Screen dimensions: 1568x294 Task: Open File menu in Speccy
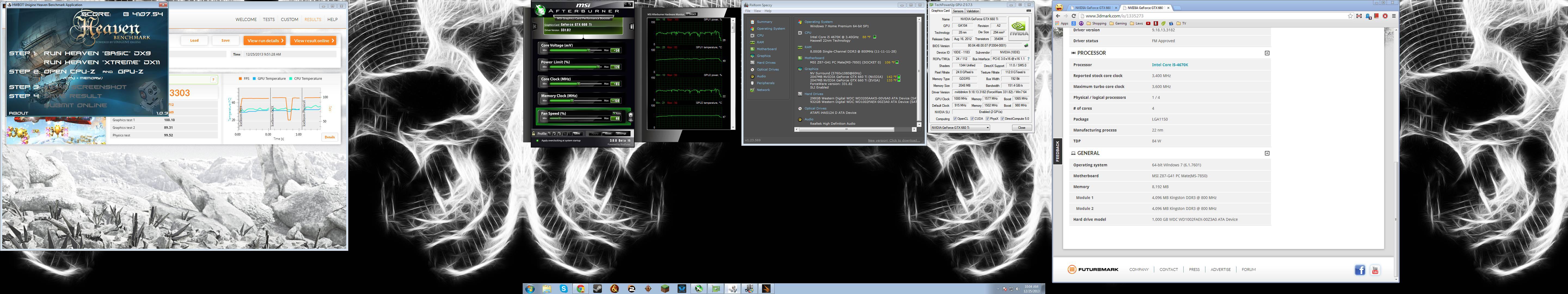click(748, 11)
